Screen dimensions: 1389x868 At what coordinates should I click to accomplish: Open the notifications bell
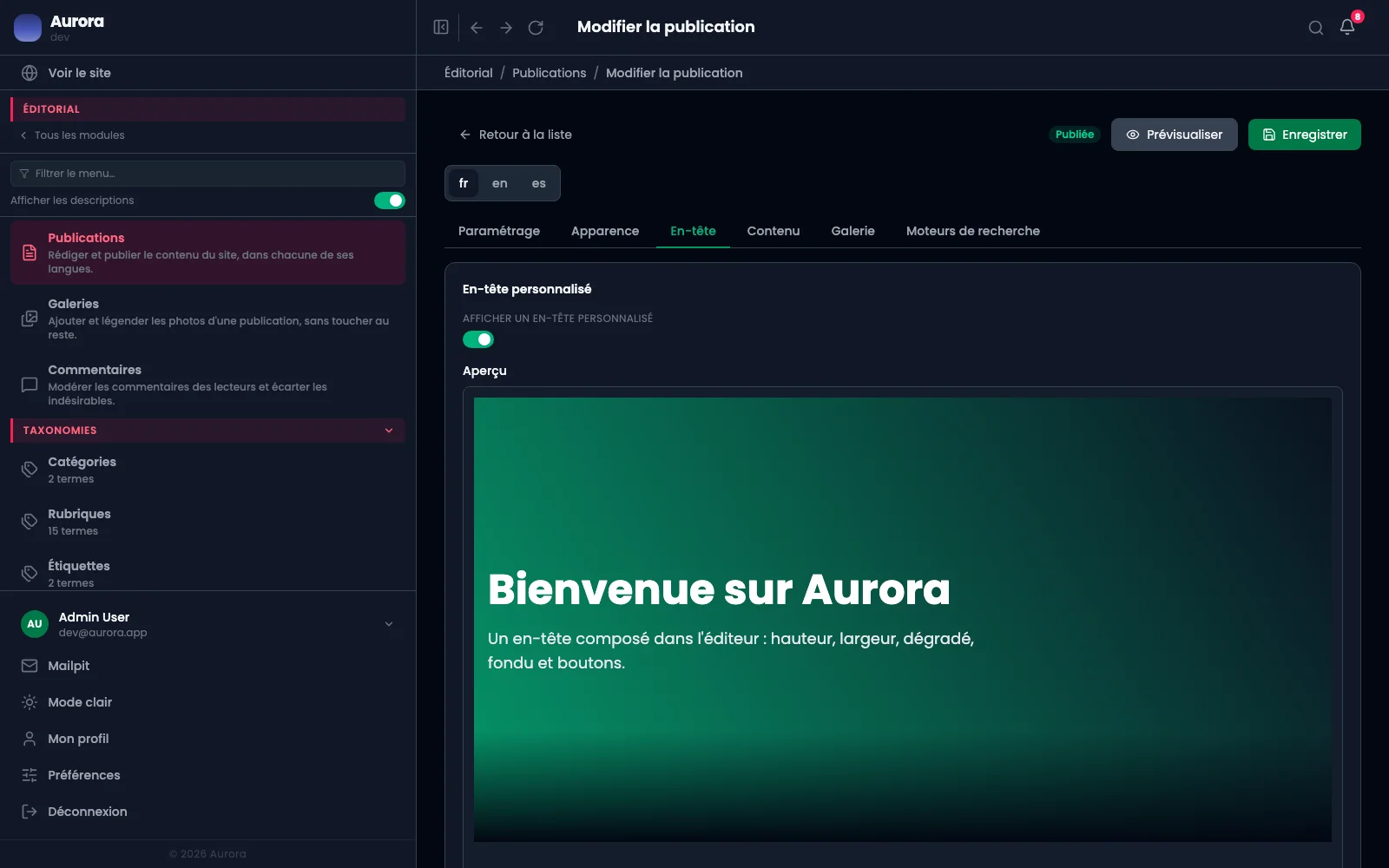coord(1347,27)
